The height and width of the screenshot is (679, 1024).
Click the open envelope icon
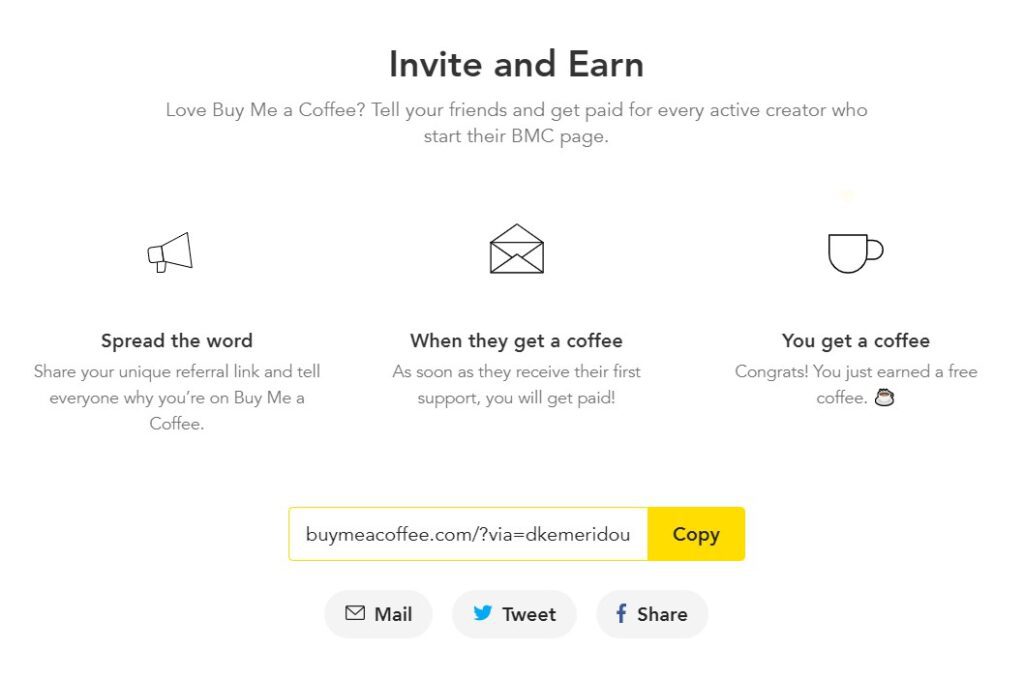click(x=517, y=249)
